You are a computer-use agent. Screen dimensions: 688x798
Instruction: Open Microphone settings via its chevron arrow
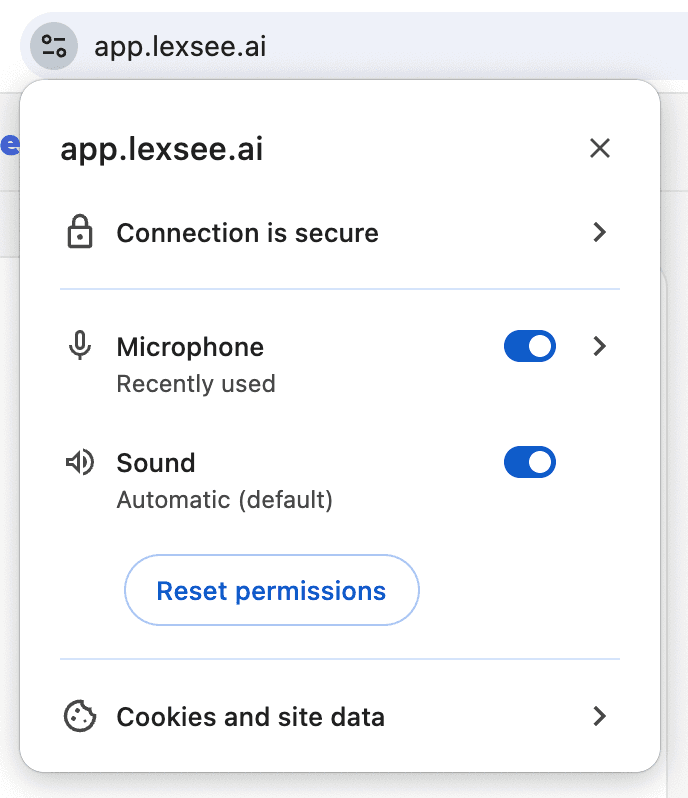tap(600, 346)
